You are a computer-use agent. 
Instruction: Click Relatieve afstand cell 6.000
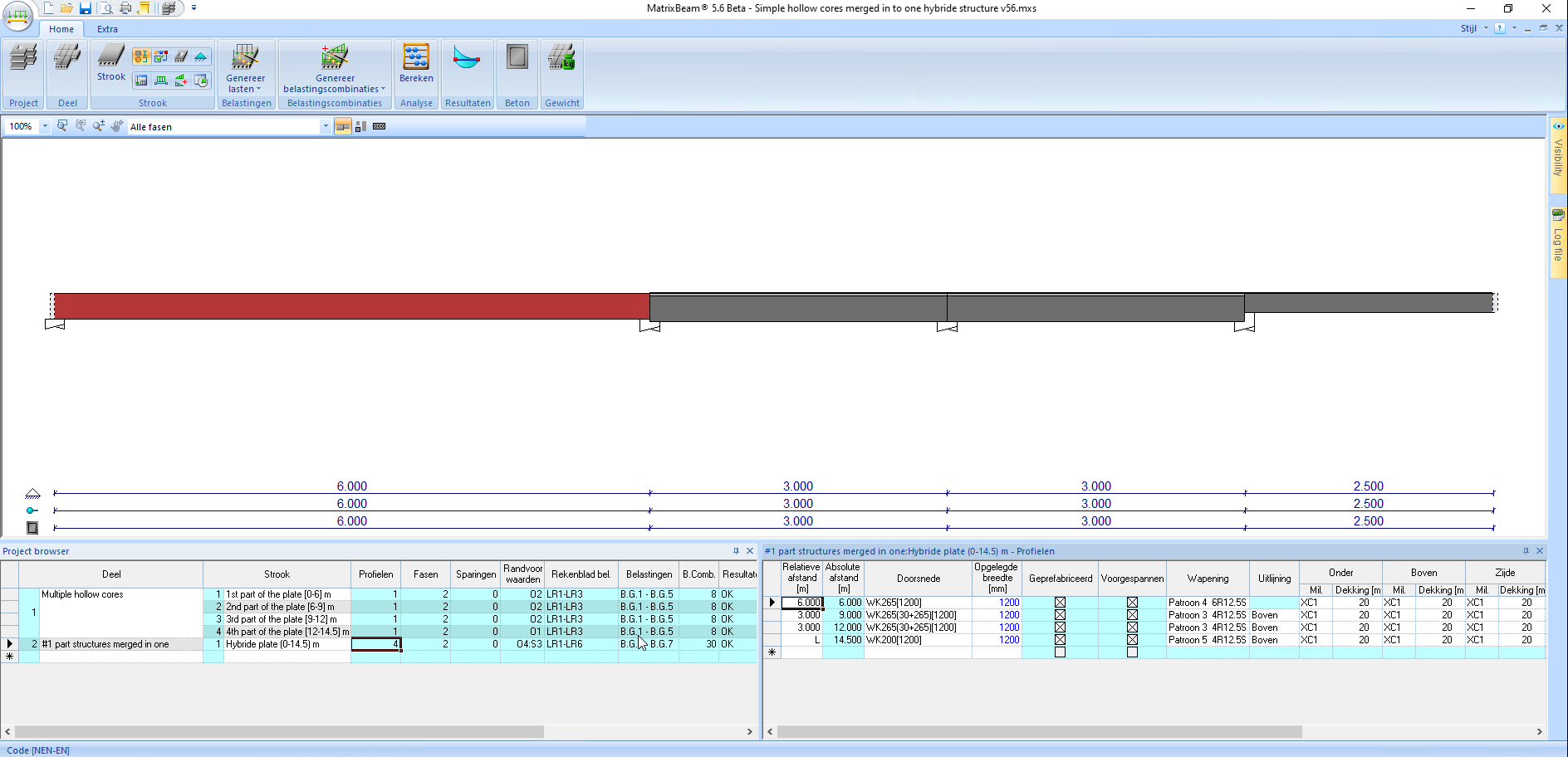coord(802,603)
